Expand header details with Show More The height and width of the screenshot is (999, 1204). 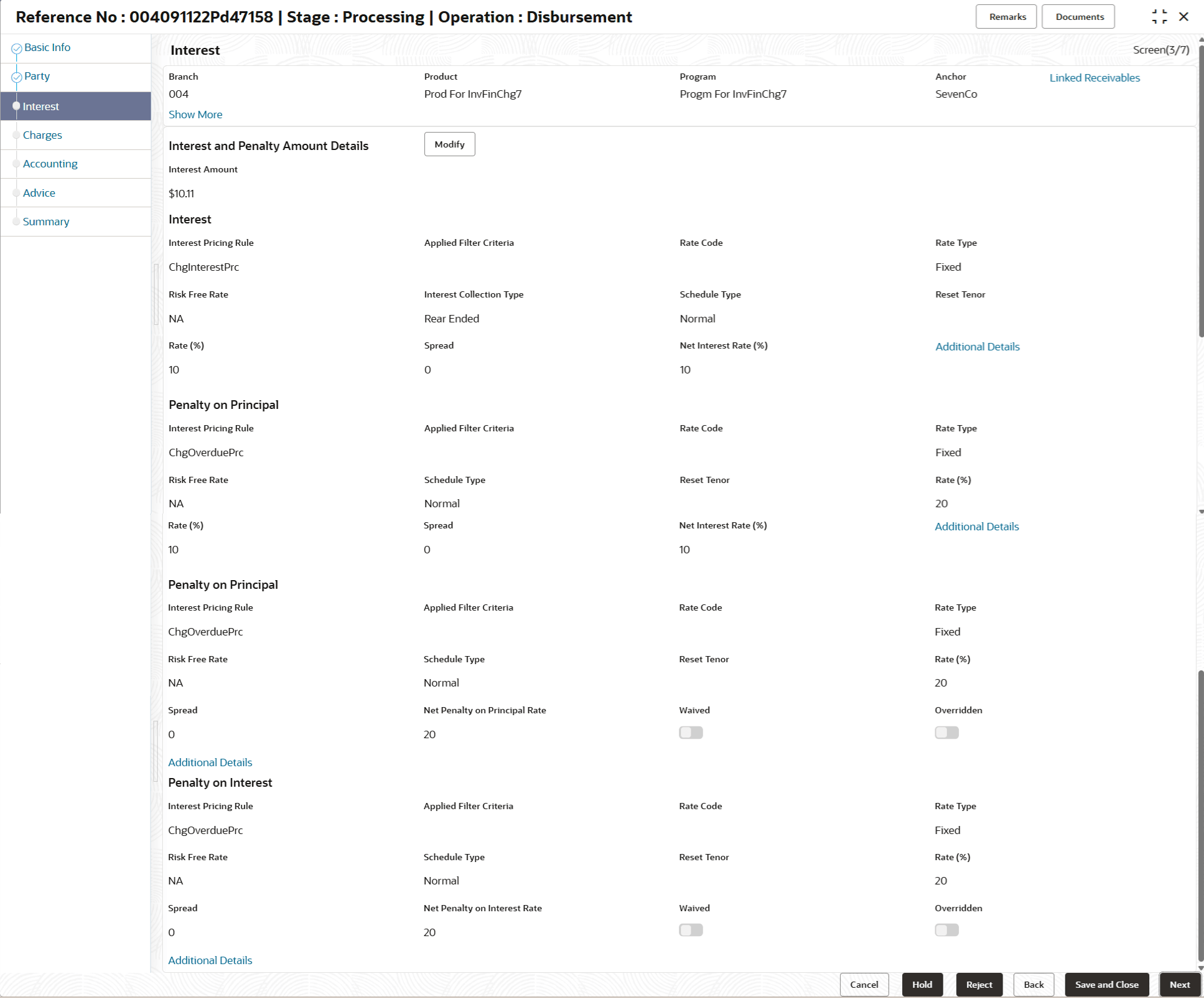(x=195, y=115)
